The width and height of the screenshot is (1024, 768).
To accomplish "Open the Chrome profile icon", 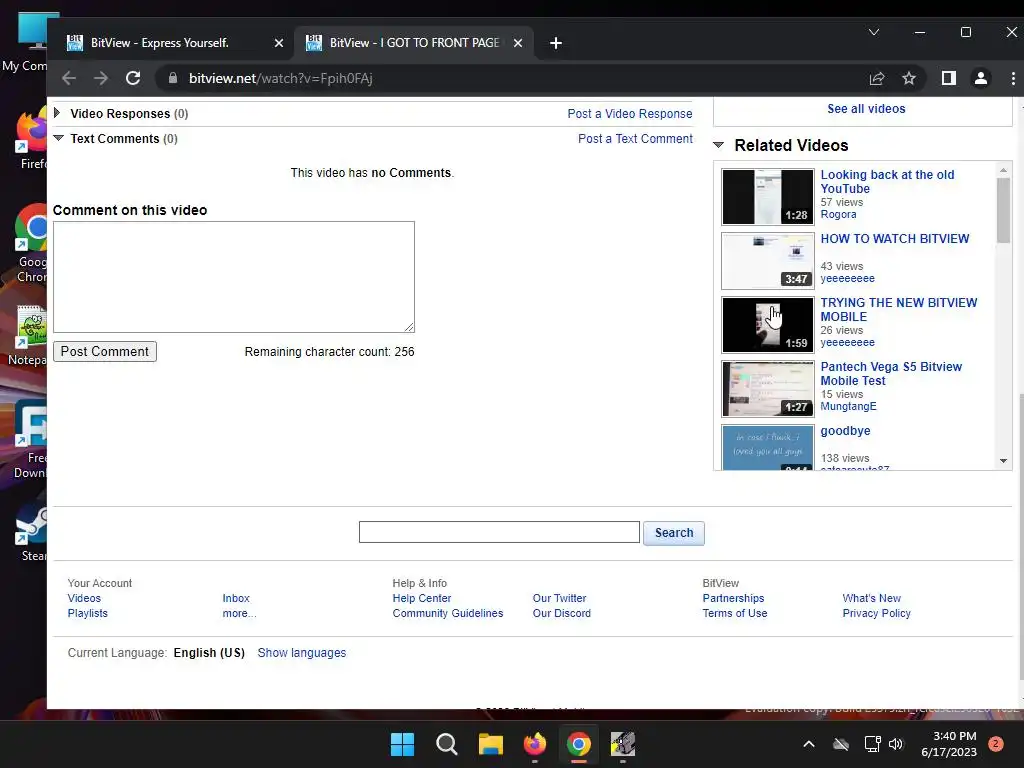I will [x=980, y=78].
